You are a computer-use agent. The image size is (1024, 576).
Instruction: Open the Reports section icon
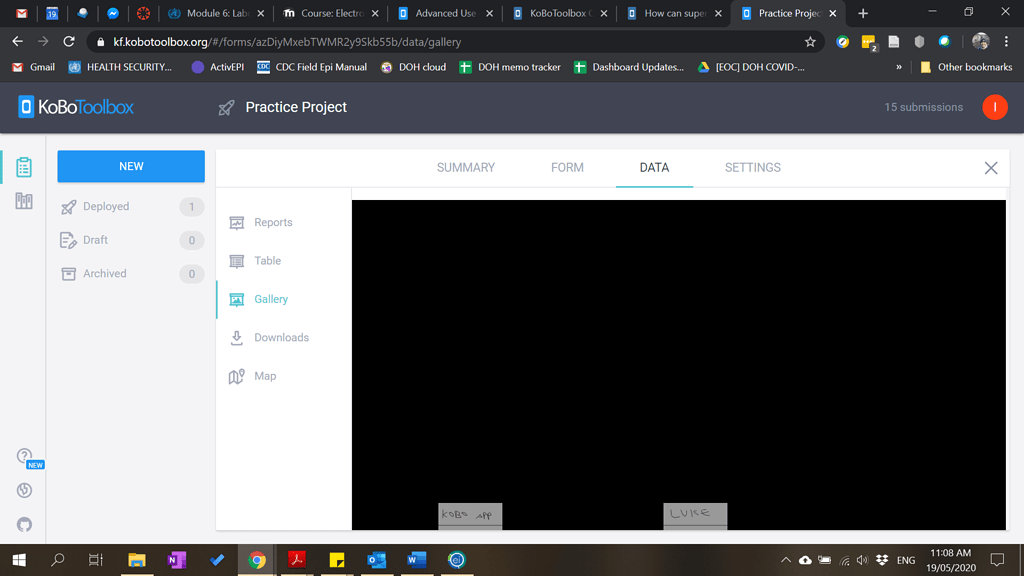point(236,223)
